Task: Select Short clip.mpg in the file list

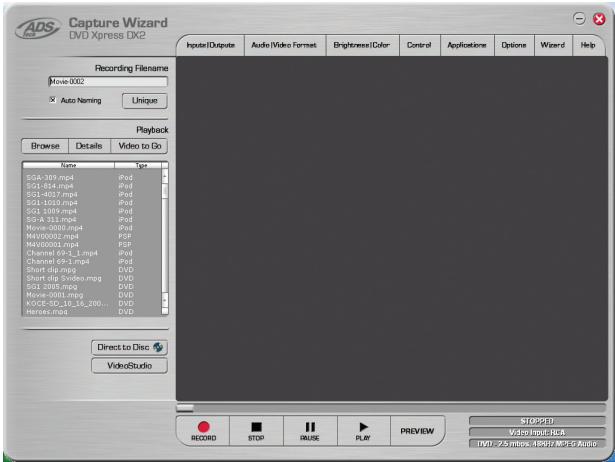Action: (92, 270)
